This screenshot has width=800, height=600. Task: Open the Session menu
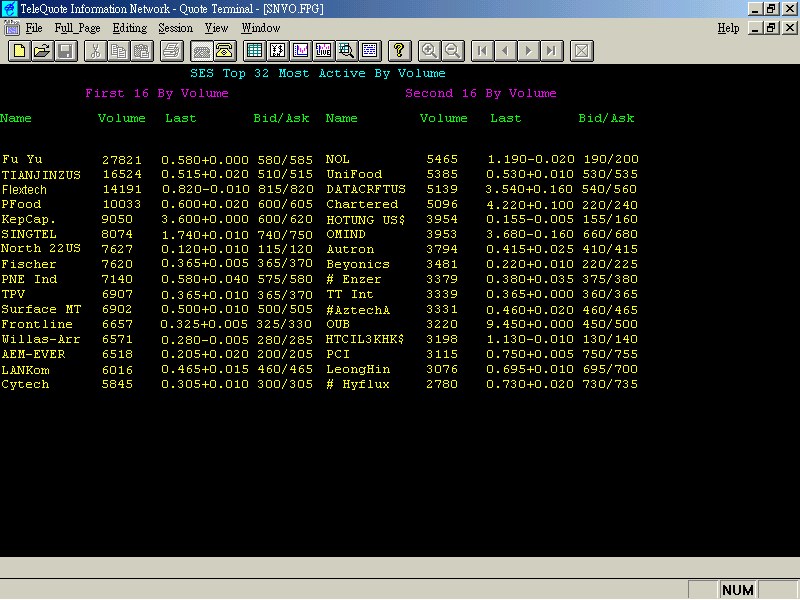pos(176,28)
